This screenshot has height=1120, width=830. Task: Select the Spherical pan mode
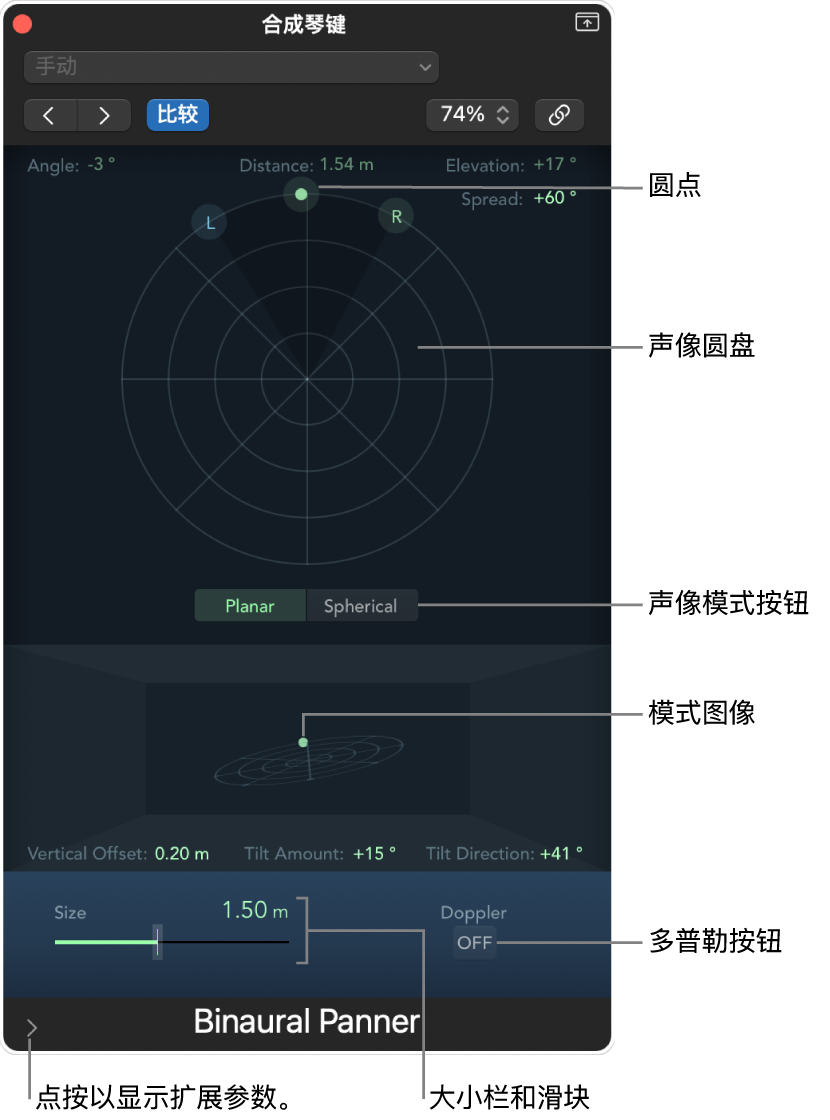pyautogui.click(x=361, y=606)
